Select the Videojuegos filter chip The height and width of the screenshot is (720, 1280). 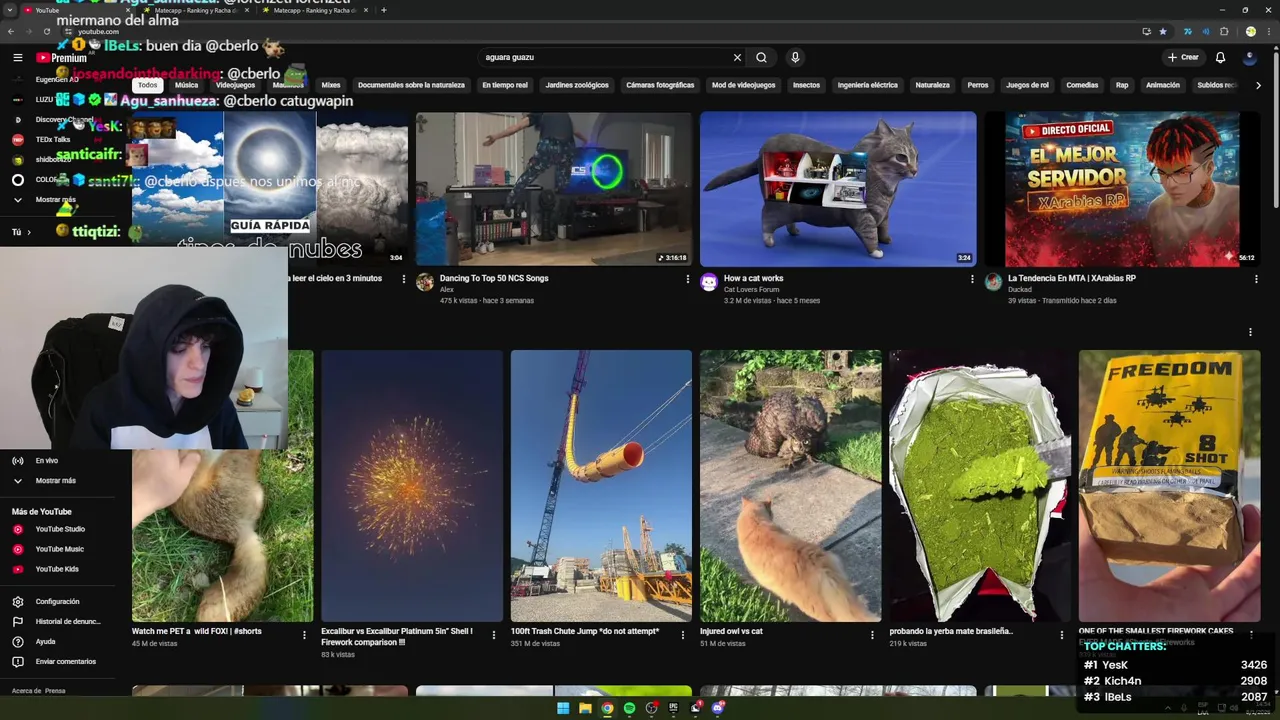tap(236, 85)
